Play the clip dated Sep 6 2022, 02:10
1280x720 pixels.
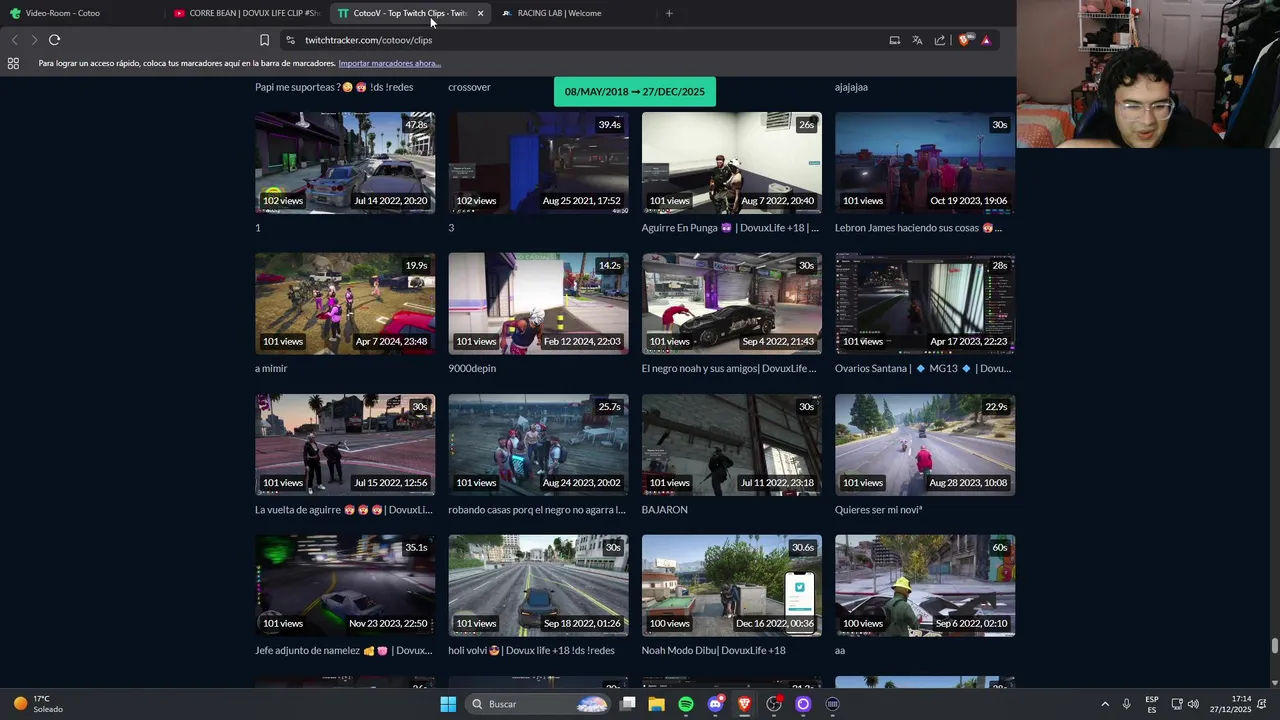925,586
